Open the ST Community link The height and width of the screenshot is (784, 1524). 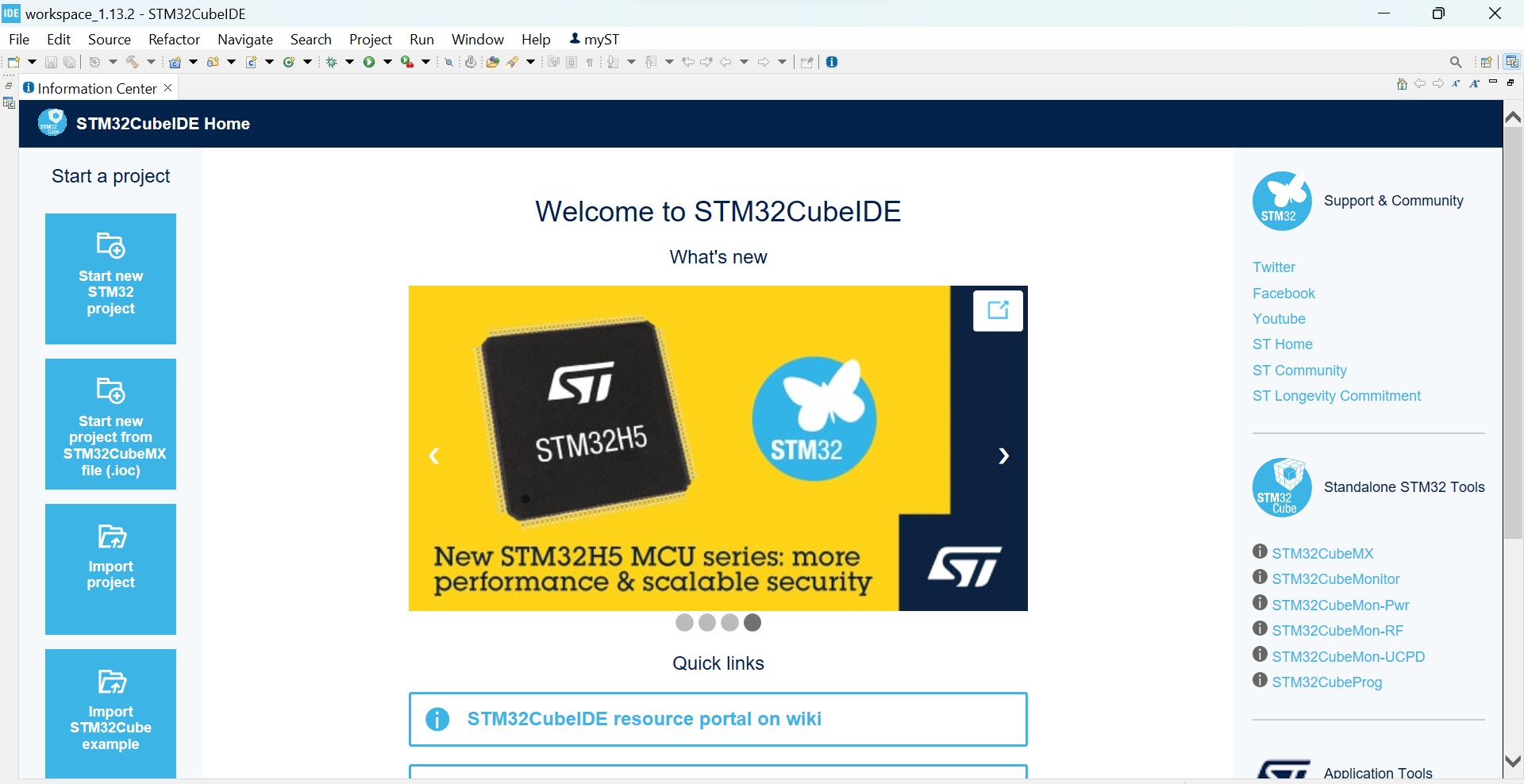tap(1299, 371)
